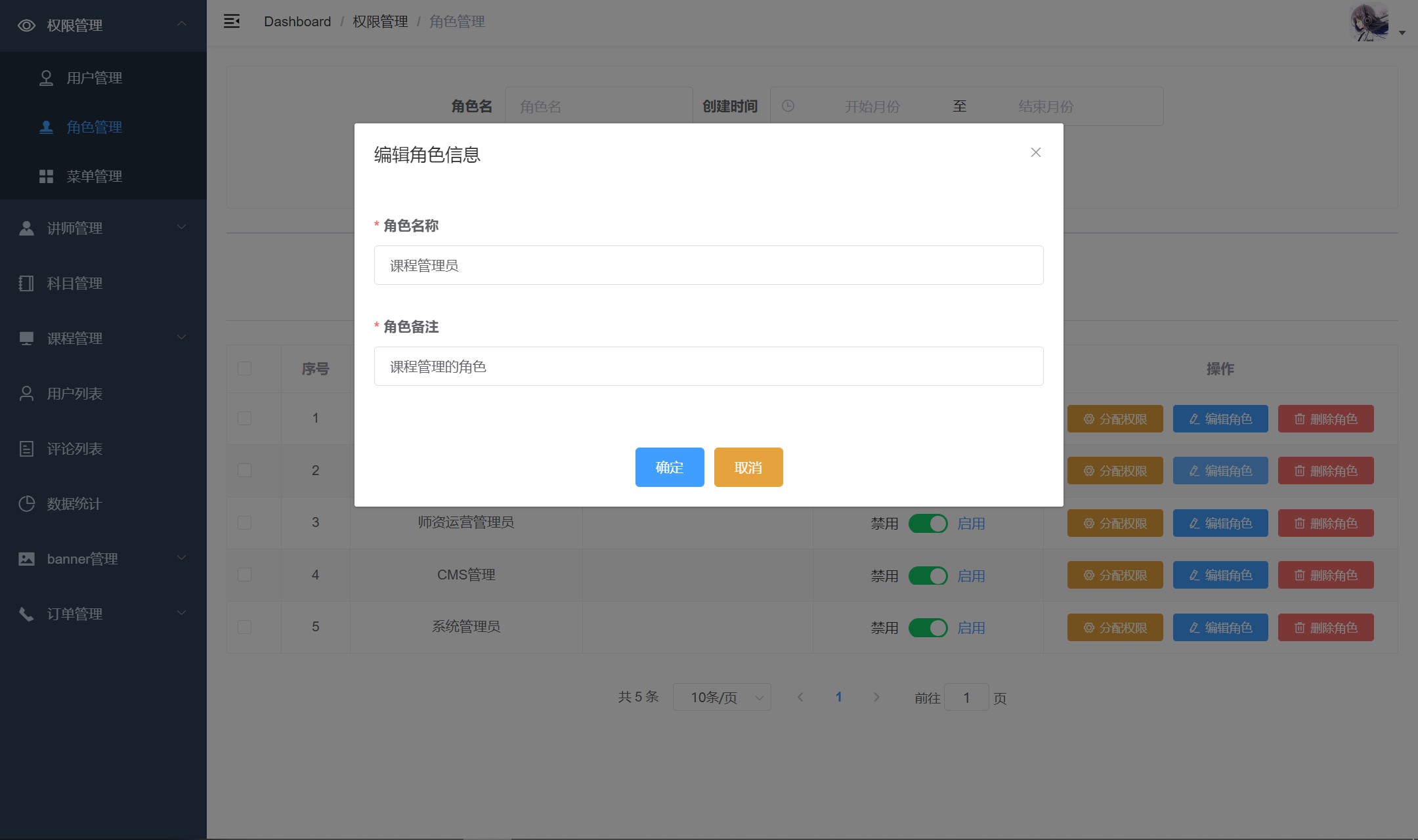Screen dimensions: 1418x840
Task: Click the clock icon in date range field
Action: click(788, 106)
